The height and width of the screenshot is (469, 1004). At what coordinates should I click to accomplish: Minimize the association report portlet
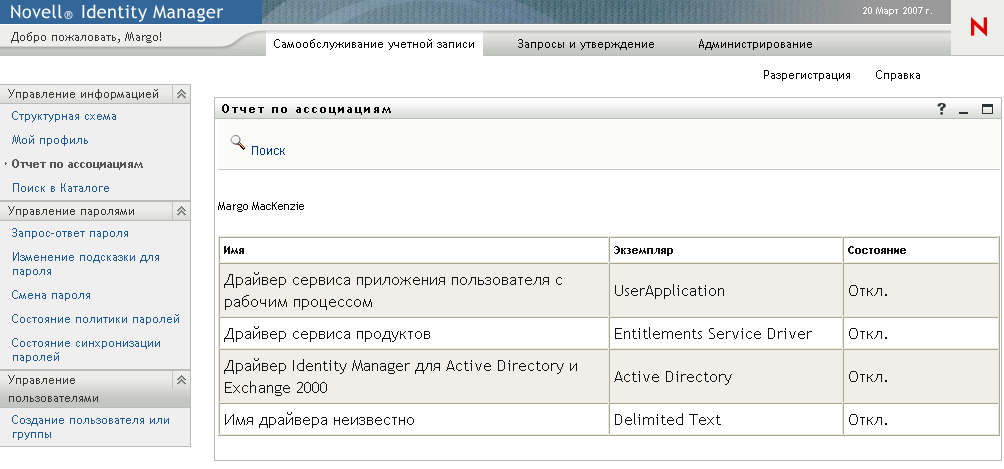[x=964, y=110]
